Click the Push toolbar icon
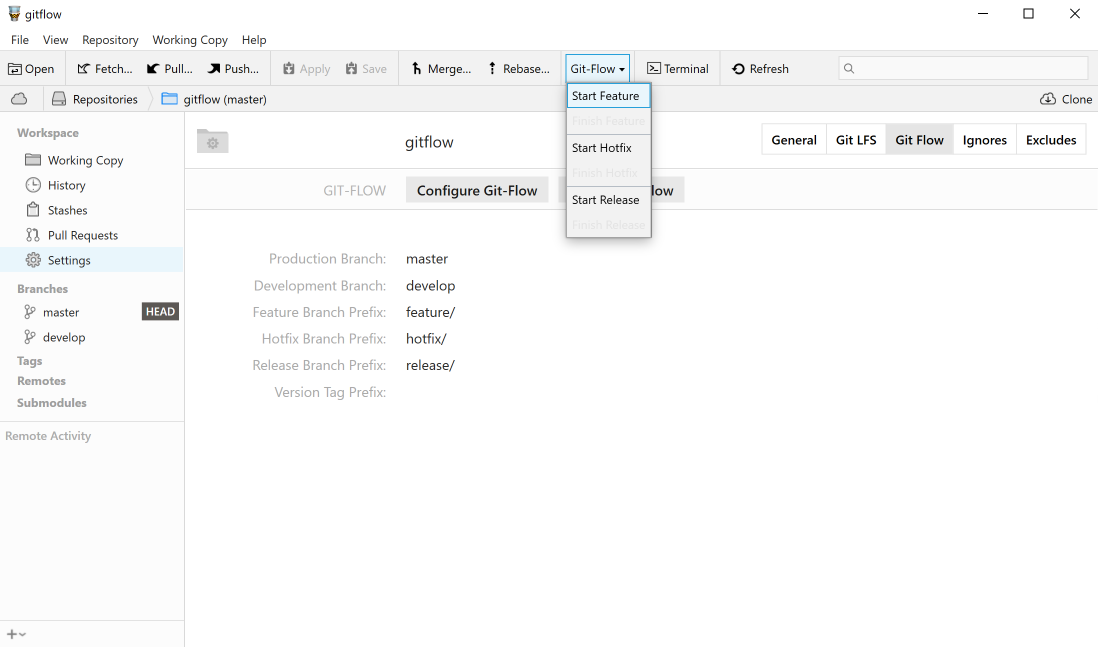 click(x=233, y=69)
